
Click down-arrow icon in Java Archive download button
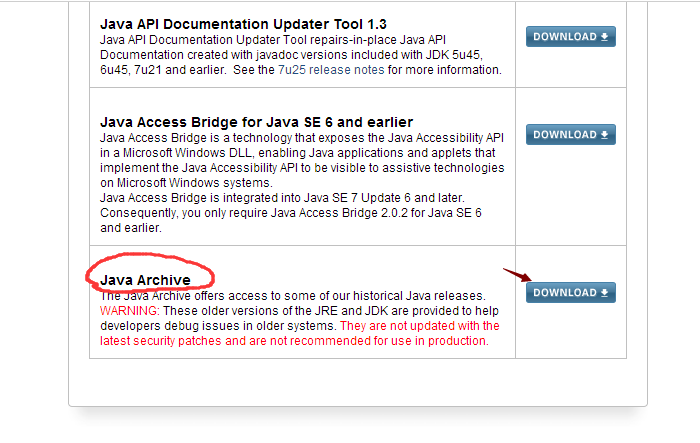coord(605,293)
